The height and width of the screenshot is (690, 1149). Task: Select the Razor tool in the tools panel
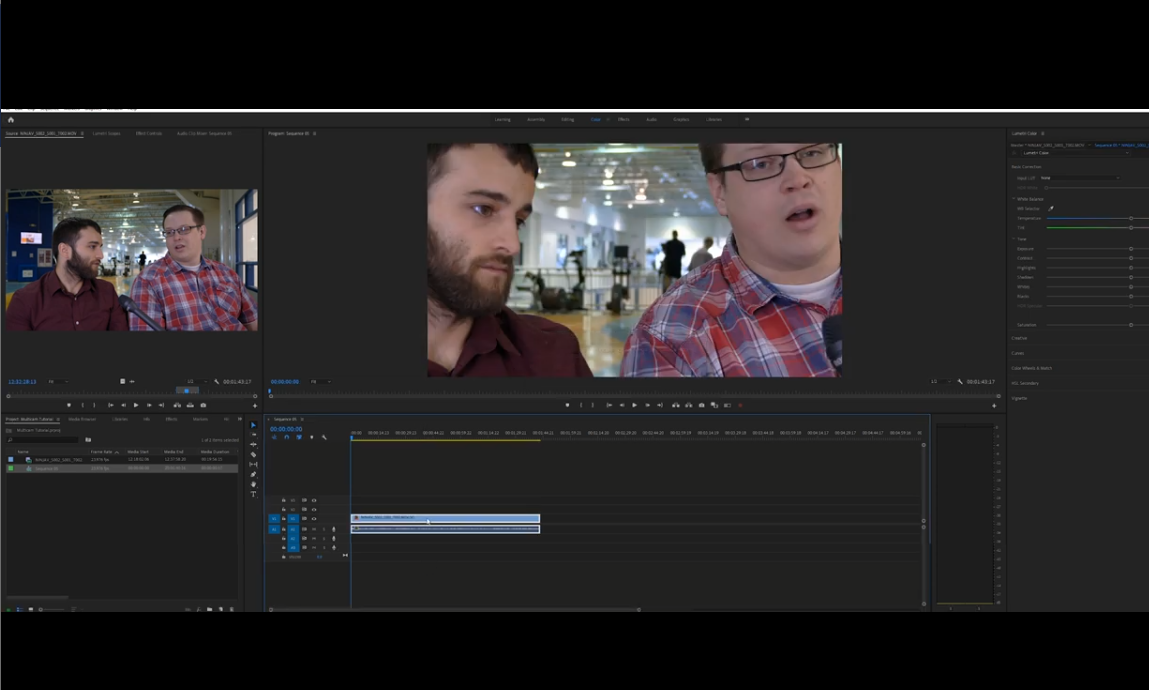(x=253, y=454)
